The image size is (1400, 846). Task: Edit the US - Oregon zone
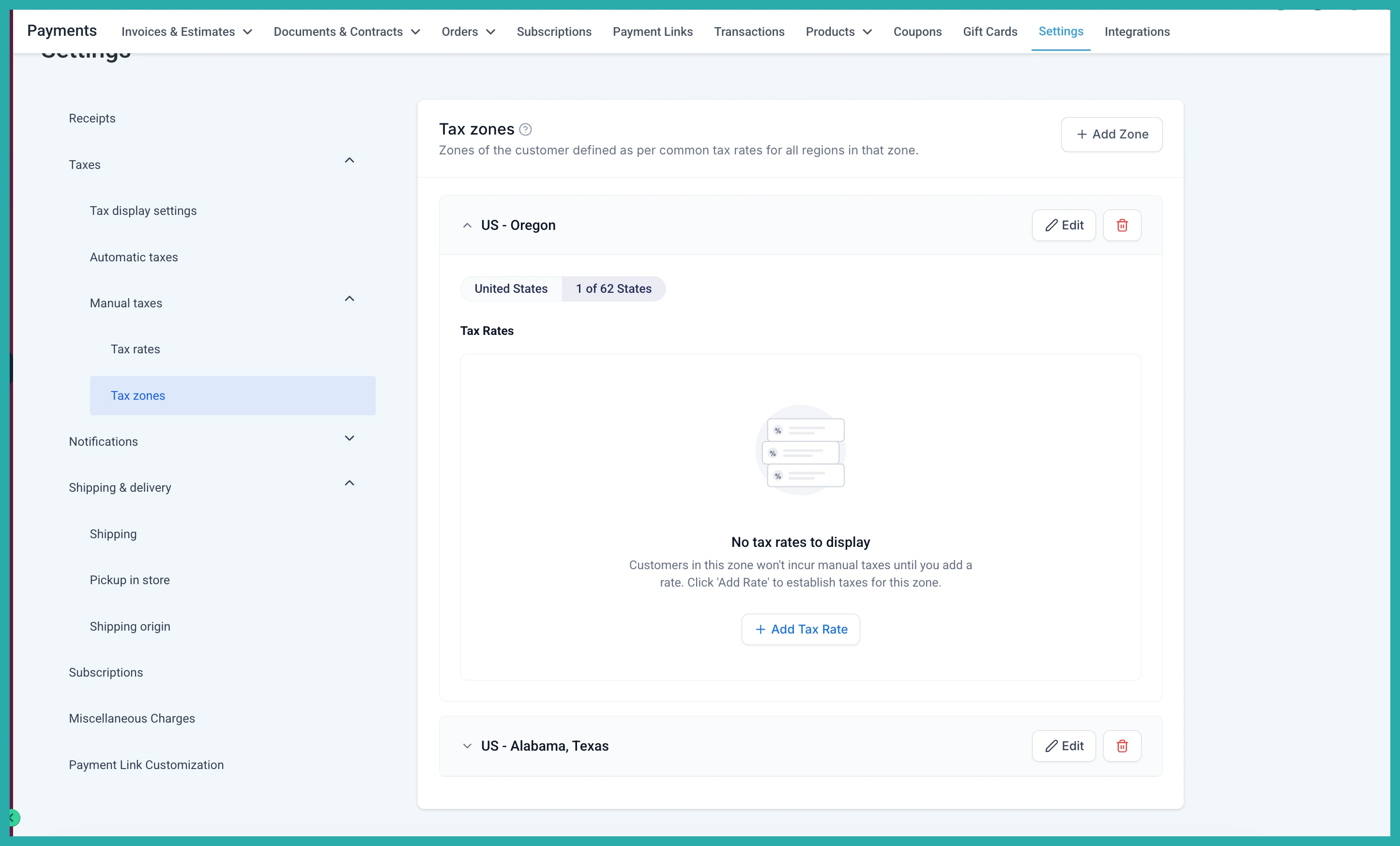click(1064, 225)
